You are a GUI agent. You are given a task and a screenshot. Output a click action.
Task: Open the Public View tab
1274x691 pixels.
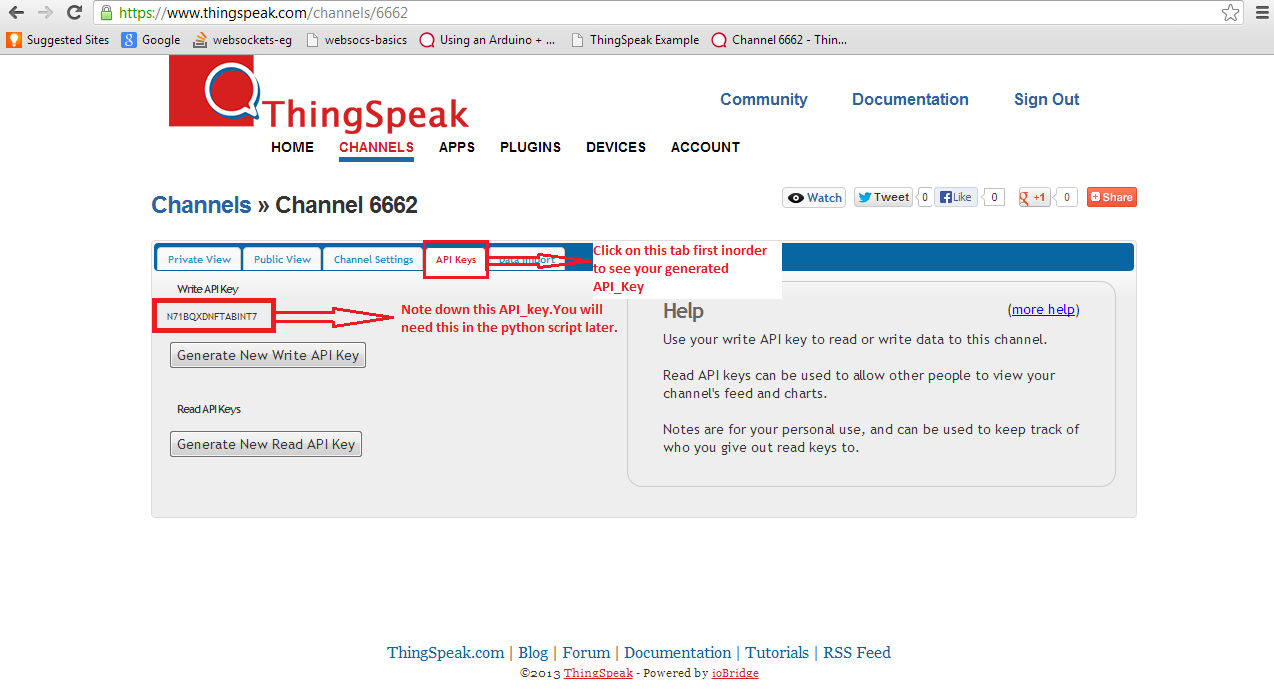[x=282, y=259]
